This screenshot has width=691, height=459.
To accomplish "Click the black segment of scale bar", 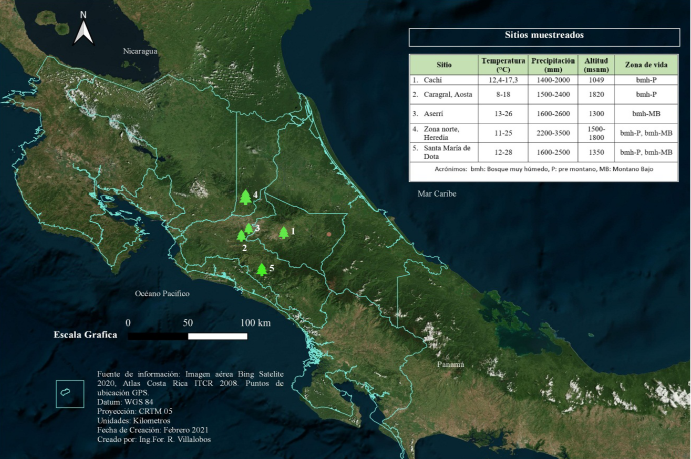I will (x=158, y=336).
